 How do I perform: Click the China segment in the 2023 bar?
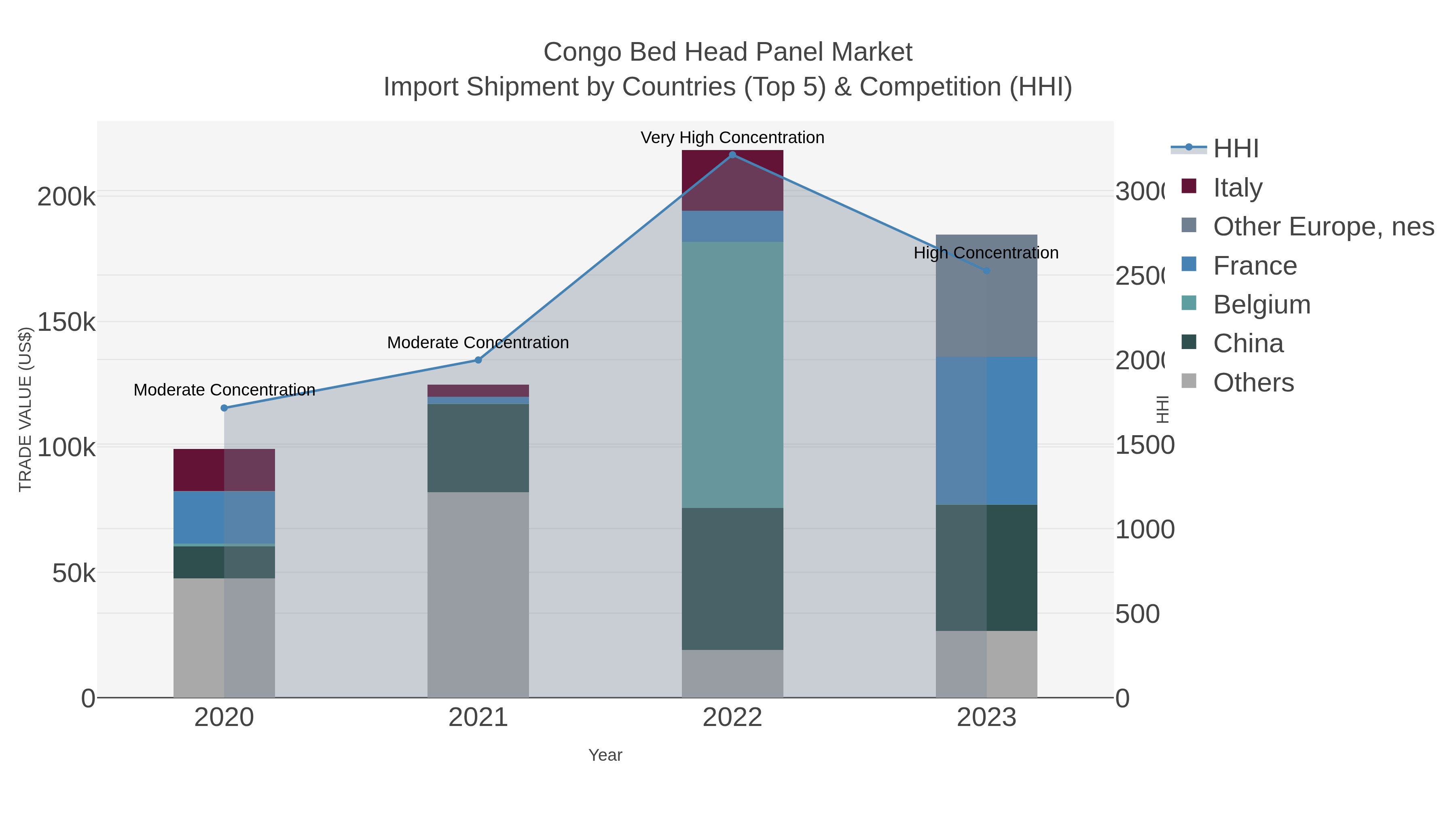tap(987, 568)
